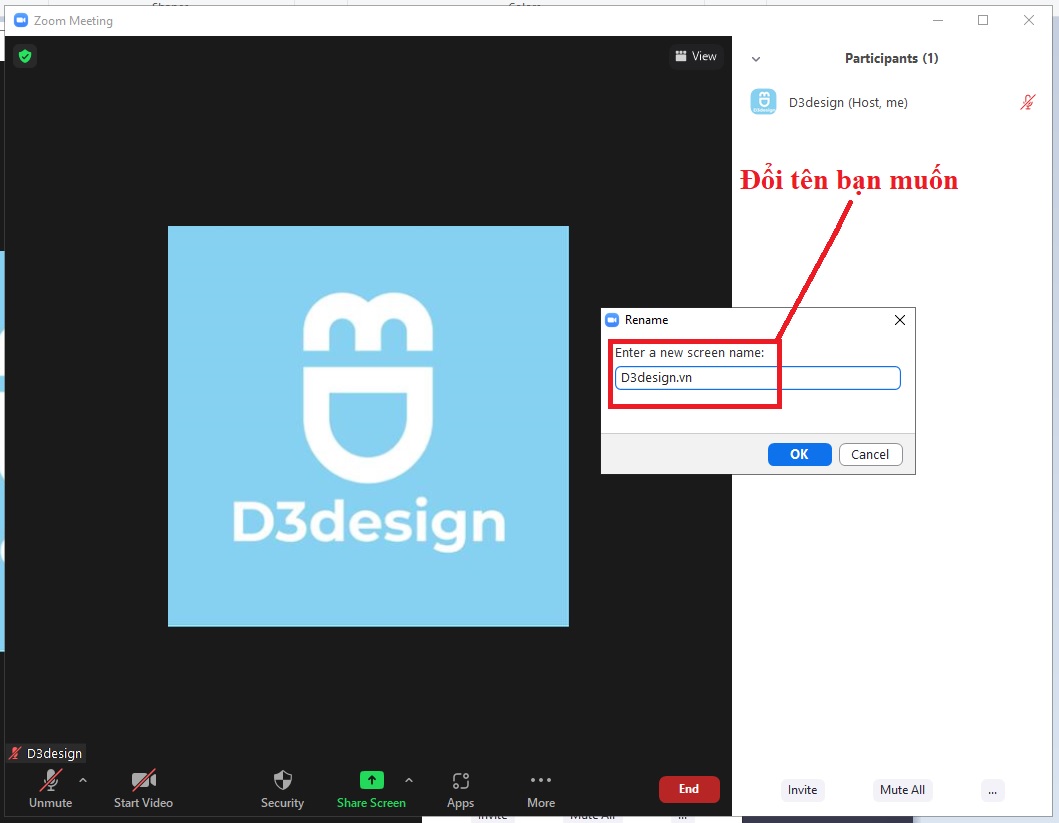The height and width of the screenshot is (823, 1059).
Task: Start Video from the toolbar
Action: pos(143,788)
